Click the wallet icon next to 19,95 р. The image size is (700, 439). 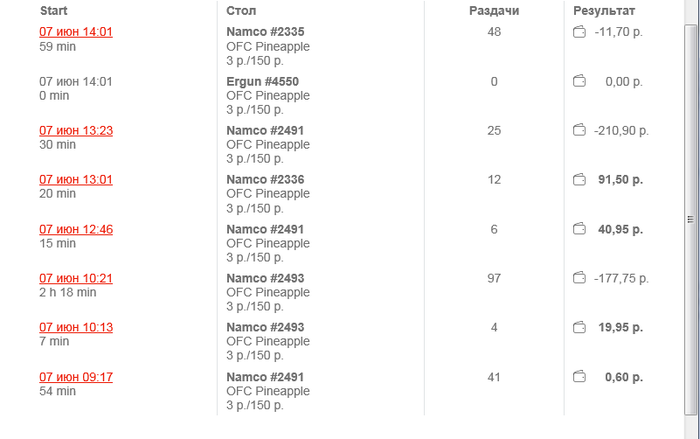tap(578, 327)
